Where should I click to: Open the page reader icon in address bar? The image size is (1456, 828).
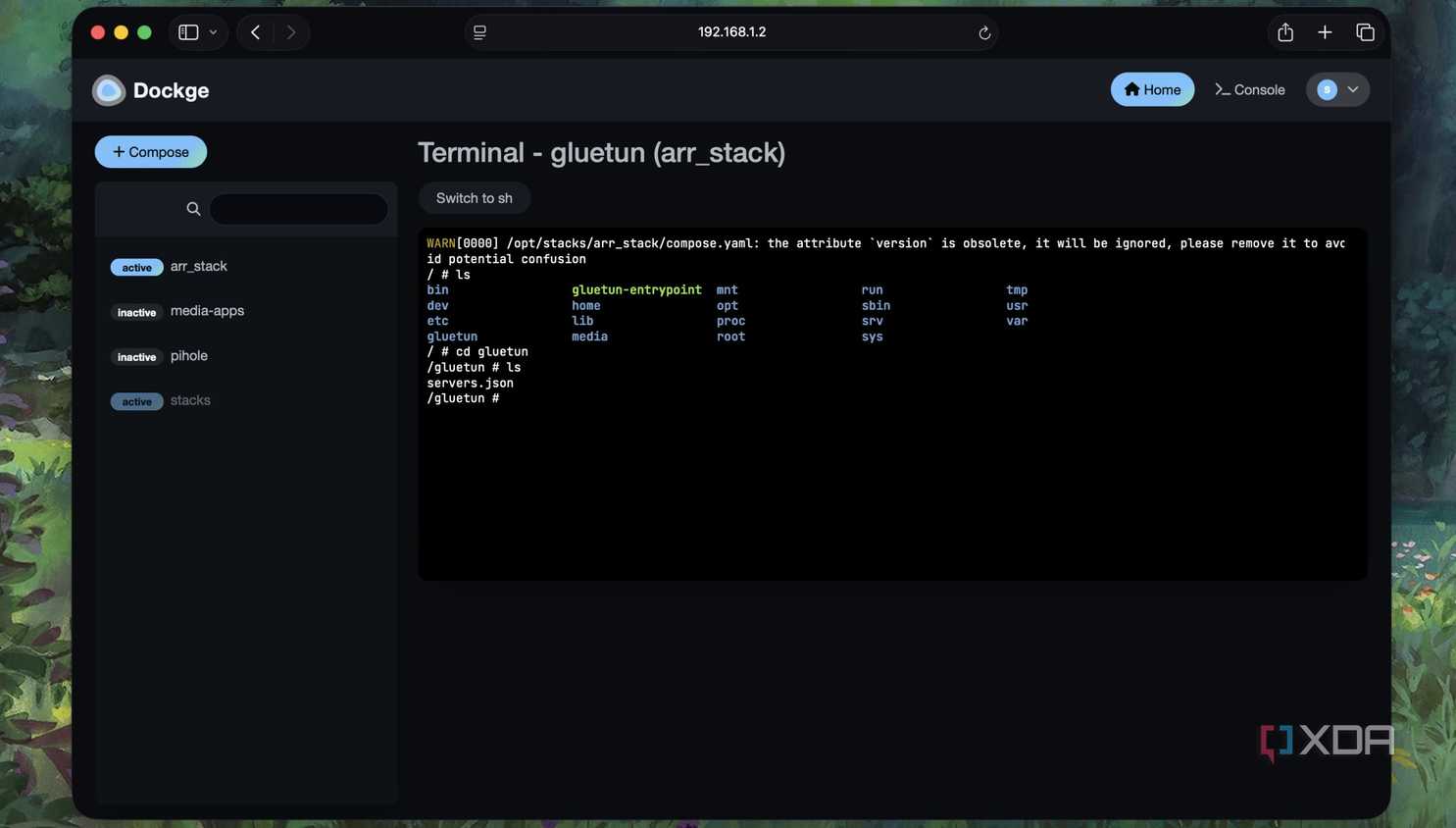pyautogui.click(x=479, y=32)
